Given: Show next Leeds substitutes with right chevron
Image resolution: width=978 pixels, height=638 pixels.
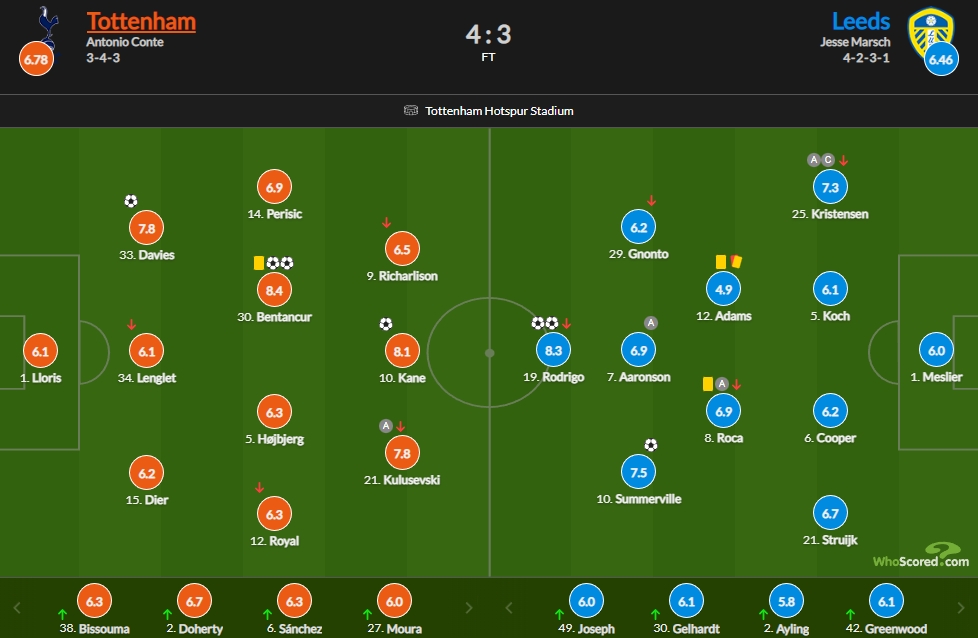Looking at the screenshot, I should pos(961,607).
